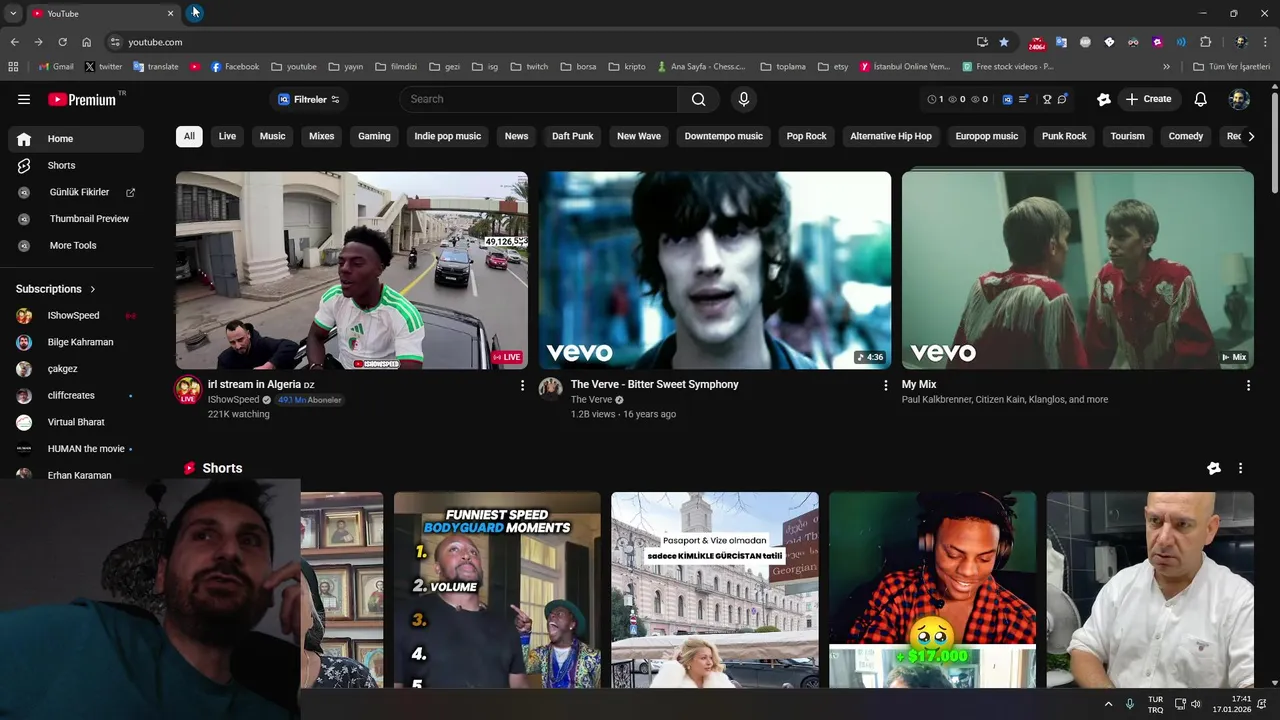Click the star icon left of Create

point(1104,99)
